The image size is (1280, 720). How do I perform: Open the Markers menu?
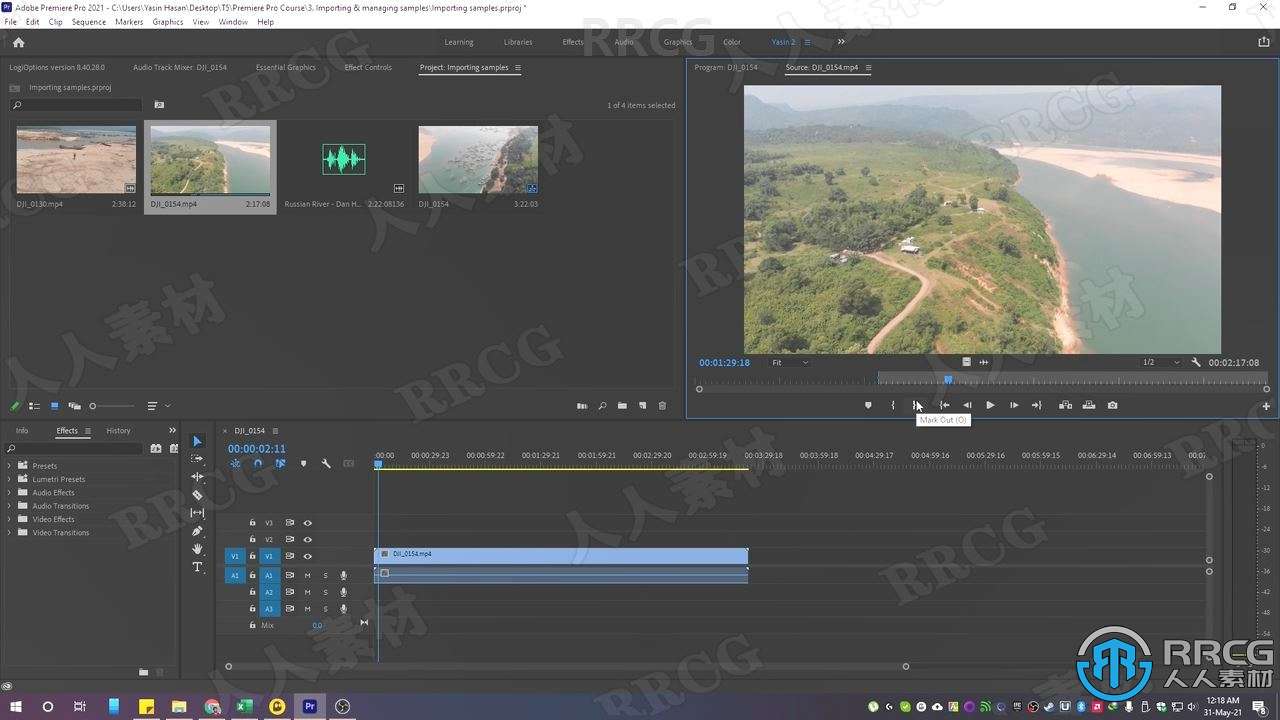[129, 21]
